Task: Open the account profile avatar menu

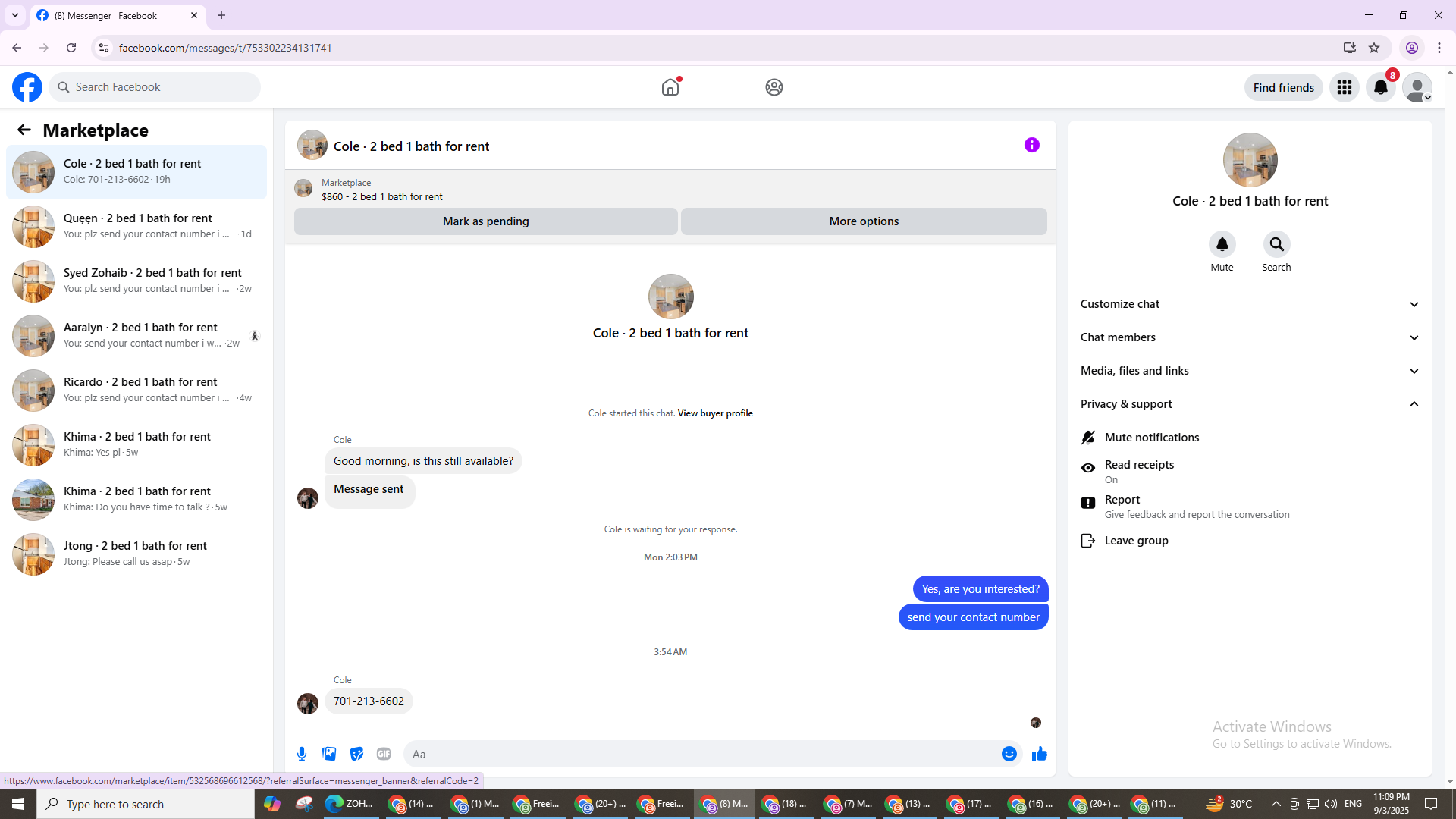Action: (1417, 87)
